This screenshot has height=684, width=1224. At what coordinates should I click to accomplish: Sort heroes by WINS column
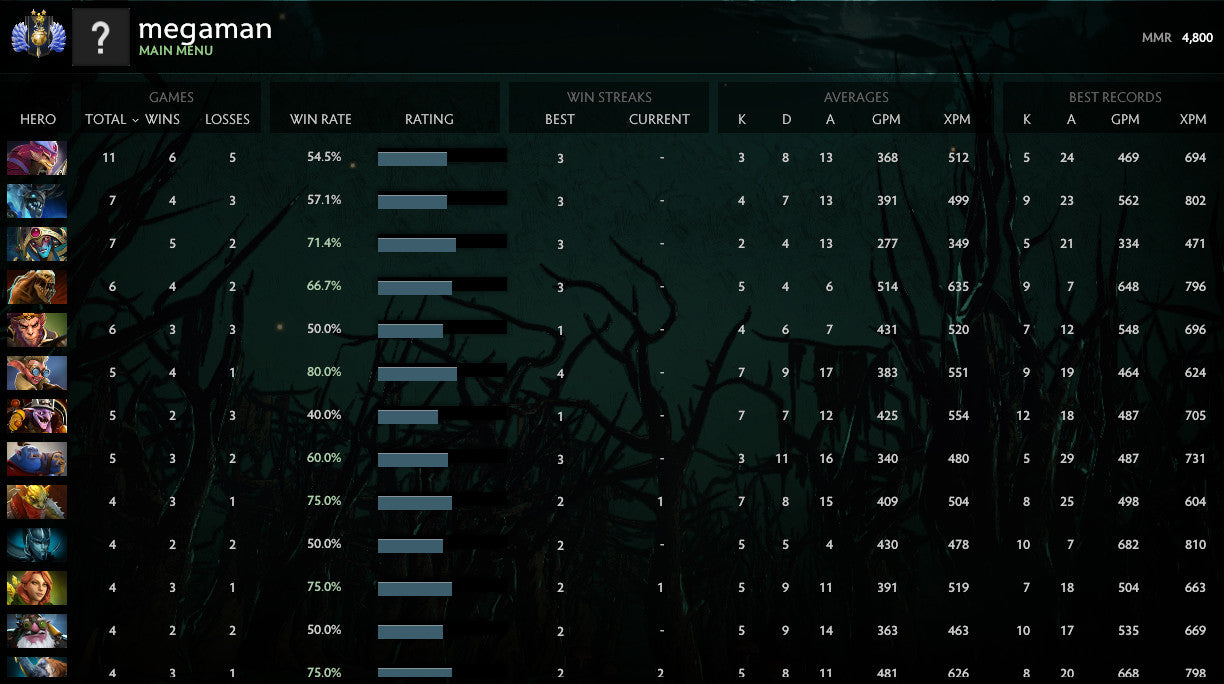click(162, 119)
